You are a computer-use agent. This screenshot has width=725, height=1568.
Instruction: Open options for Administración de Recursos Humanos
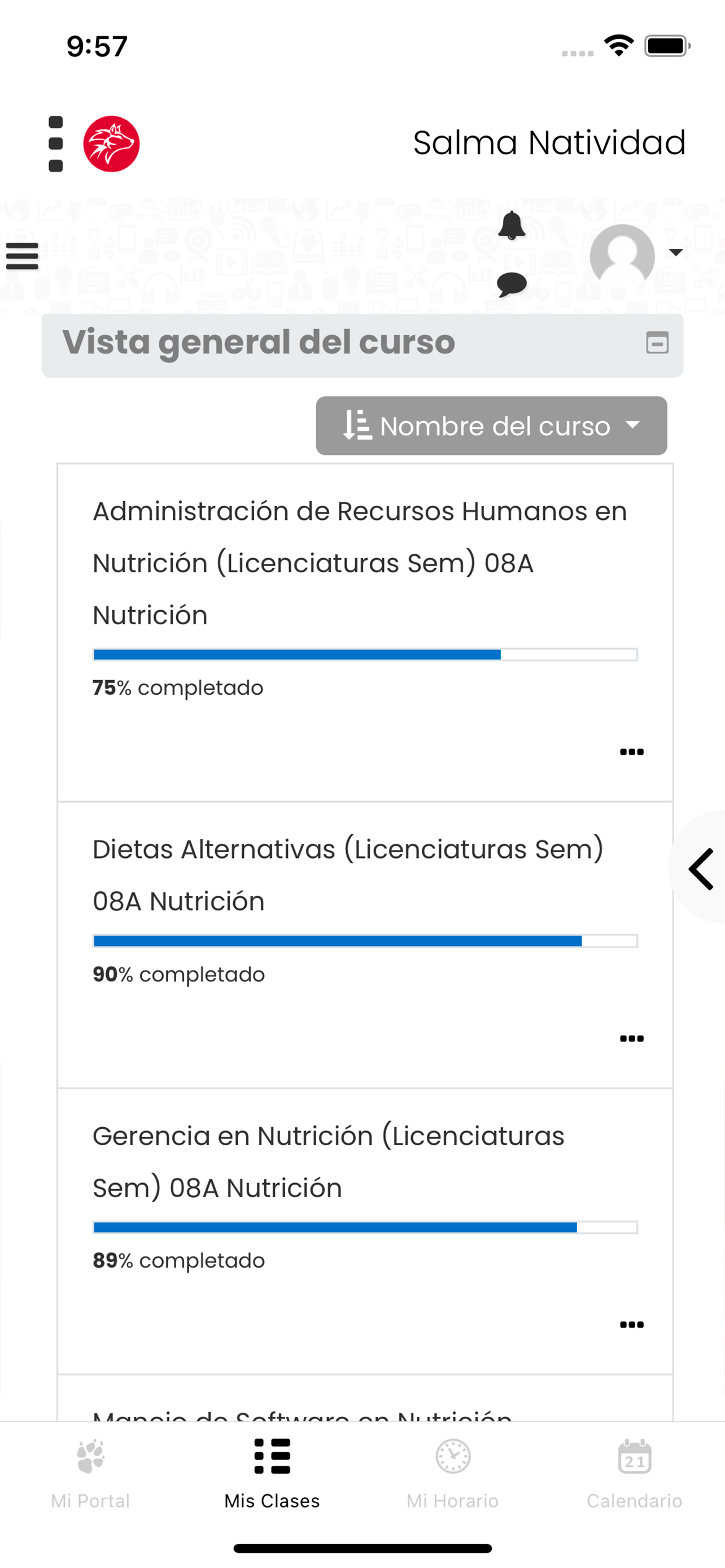coord(631,752)
